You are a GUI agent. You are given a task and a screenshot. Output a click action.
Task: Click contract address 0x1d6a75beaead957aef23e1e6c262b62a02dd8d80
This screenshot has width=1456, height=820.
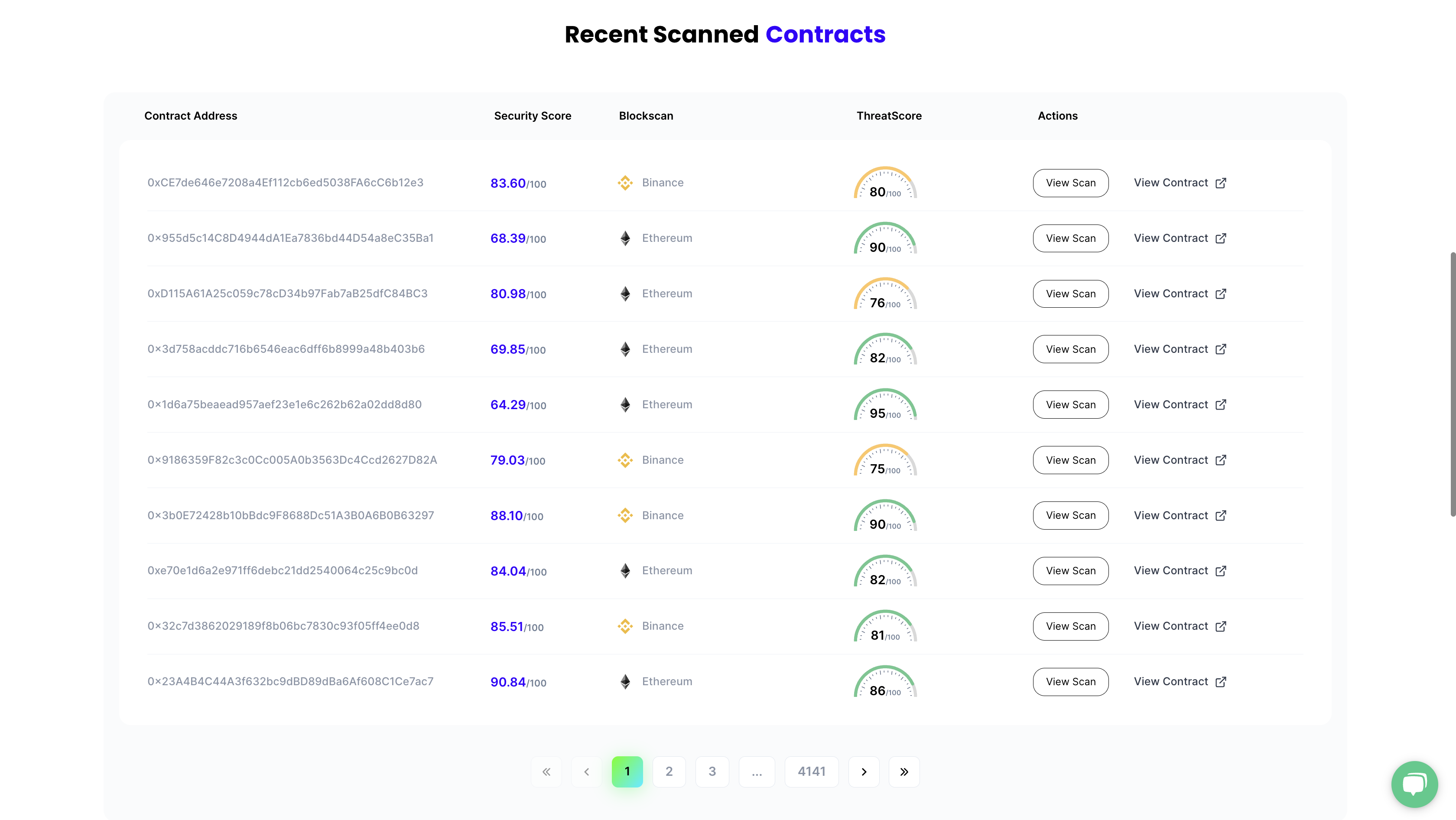tap(284, 405)
